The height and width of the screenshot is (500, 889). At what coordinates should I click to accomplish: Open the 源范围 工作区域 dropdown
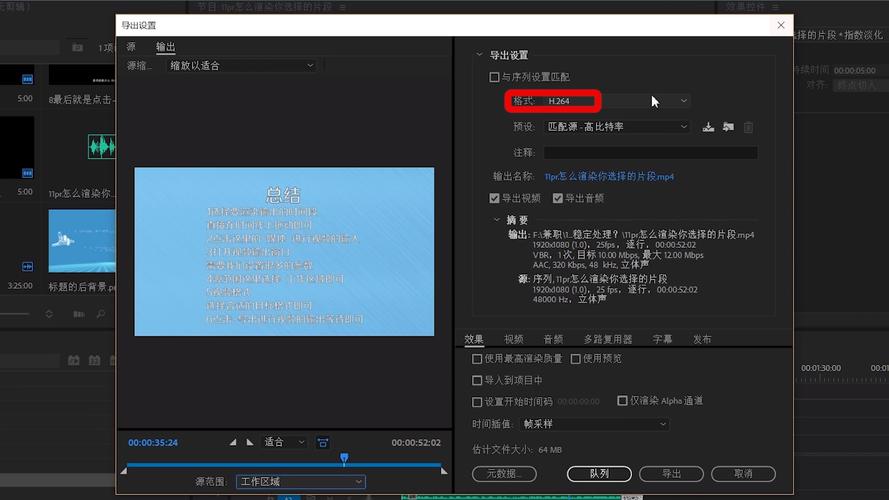pyautogui.click(x=300, y=482)
